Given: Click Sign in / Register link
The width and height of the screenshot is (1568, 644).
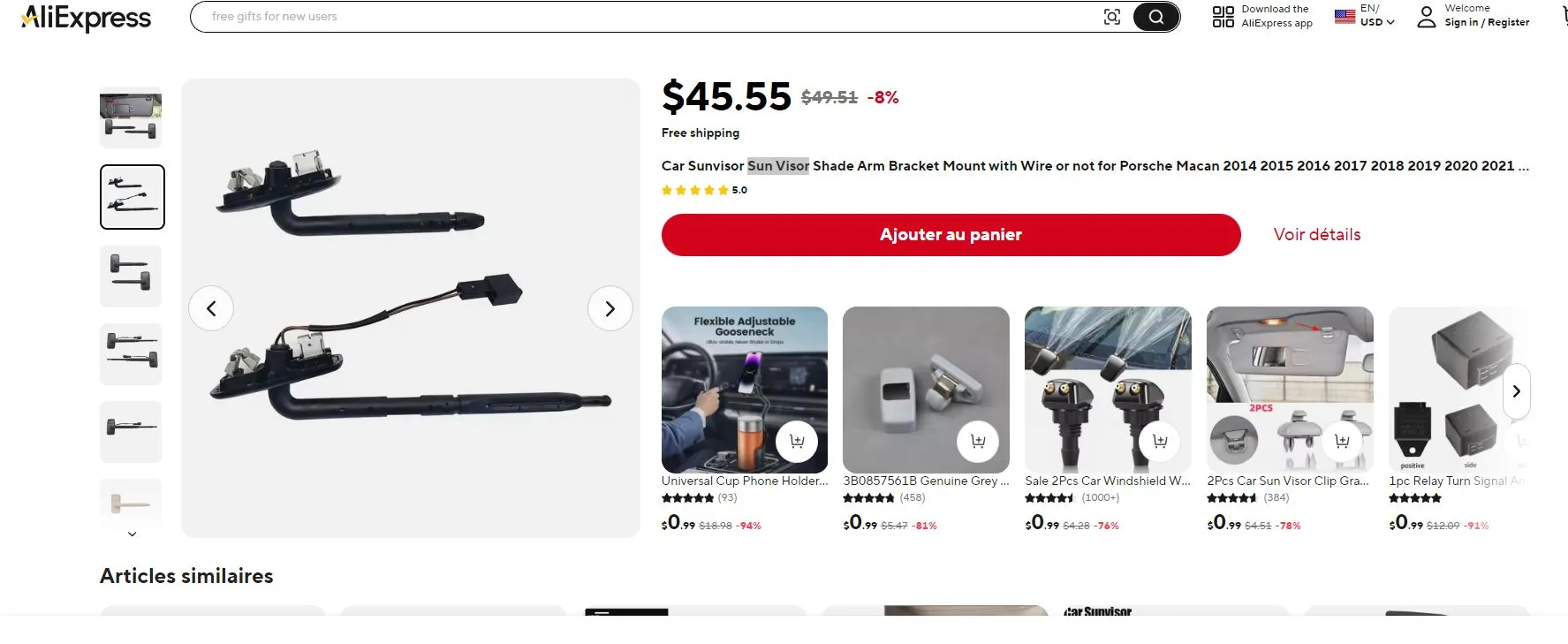Looking at the screenshot, I should point(1487,23).
